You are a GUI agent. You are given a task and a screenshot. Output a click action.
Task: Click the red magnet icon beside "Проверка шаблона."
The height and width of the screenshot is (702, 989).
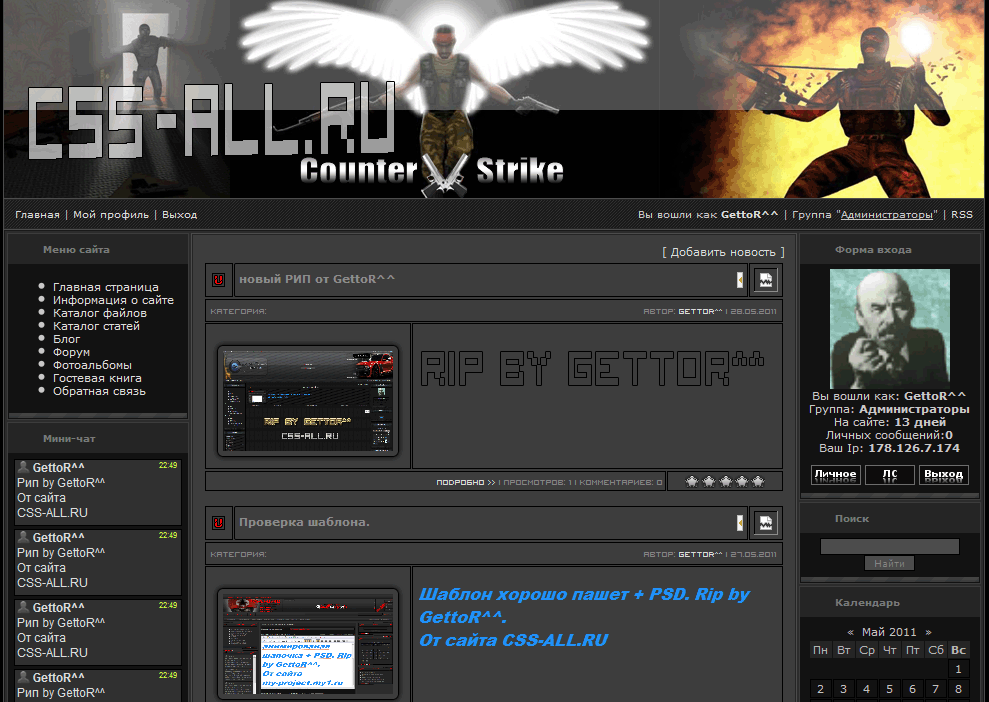click(x=218, y=523)
